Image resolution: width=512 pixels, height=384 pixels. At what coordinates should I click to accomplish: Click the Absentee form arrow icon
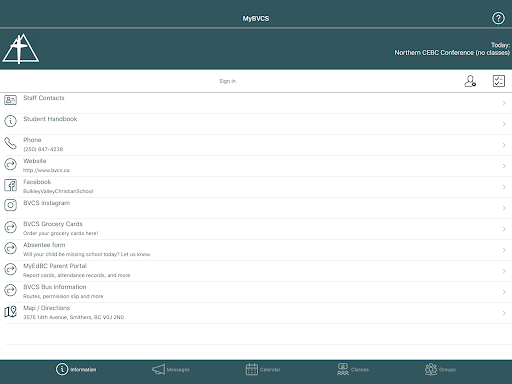(x=10, y=248)
